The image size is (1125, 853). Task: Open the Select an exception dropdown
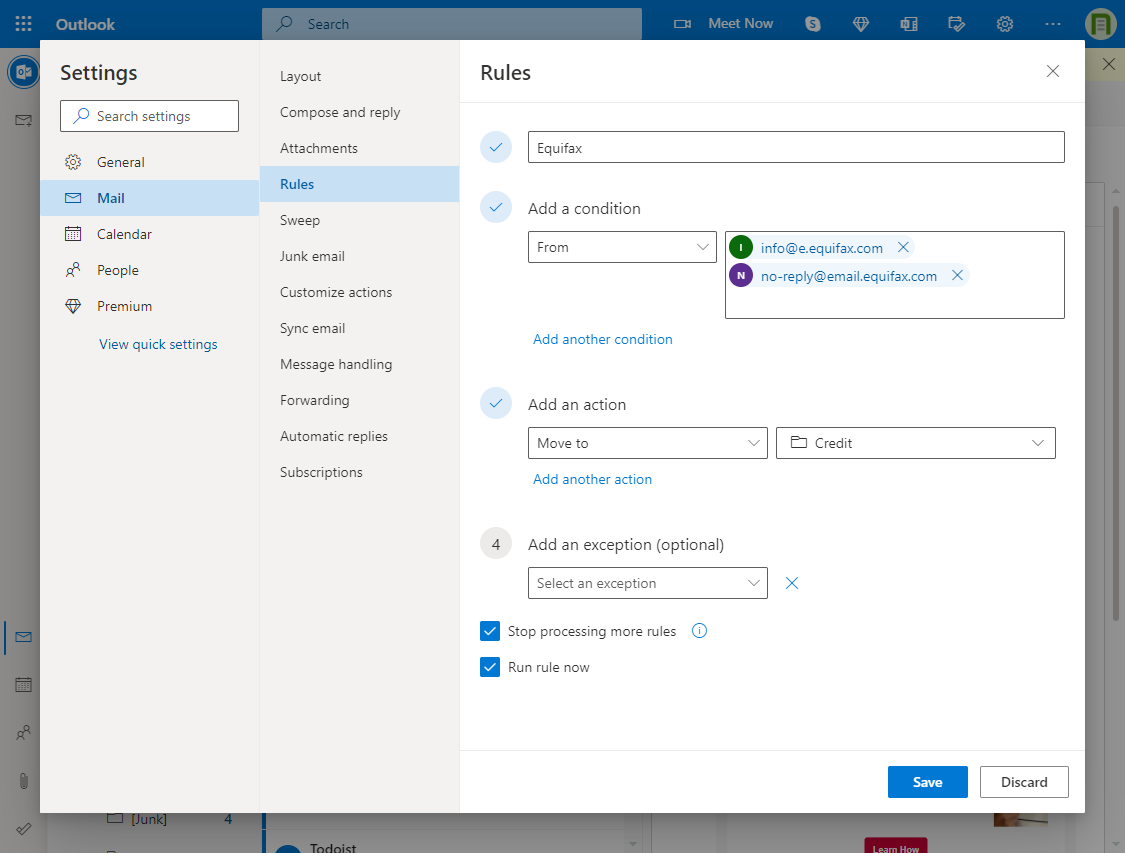648,583
